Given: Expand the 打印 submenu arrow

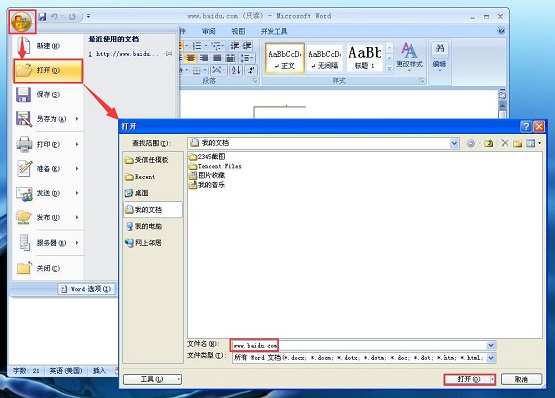Looking at the screenshot, I should (77, 144).
